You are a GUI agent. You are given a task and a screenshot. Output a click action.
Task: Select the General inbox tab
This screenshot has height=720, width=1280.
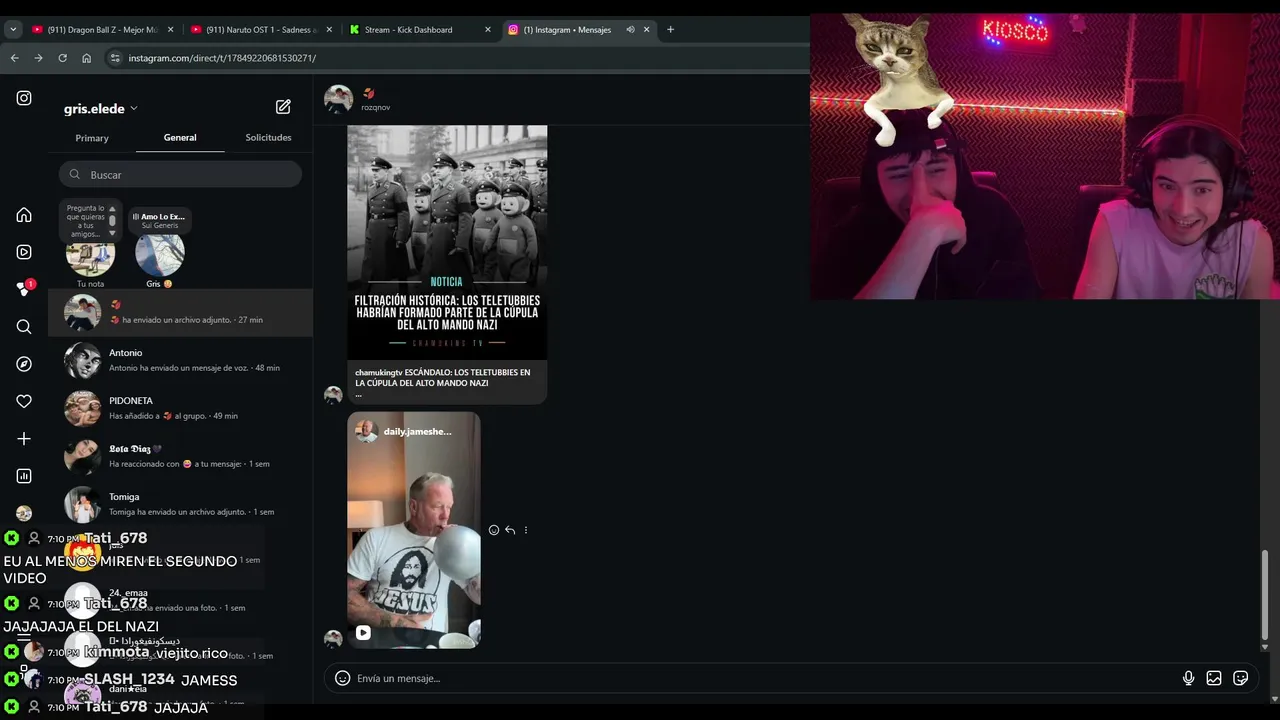(180, 137)
